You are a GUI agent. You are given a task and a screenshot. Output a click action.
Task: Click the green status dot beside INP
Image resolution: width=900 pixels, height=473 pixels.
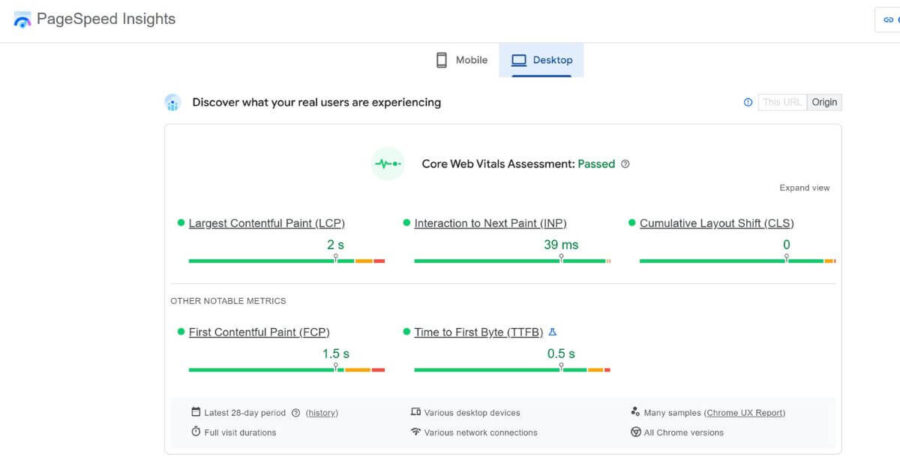[x=406, y=223]
